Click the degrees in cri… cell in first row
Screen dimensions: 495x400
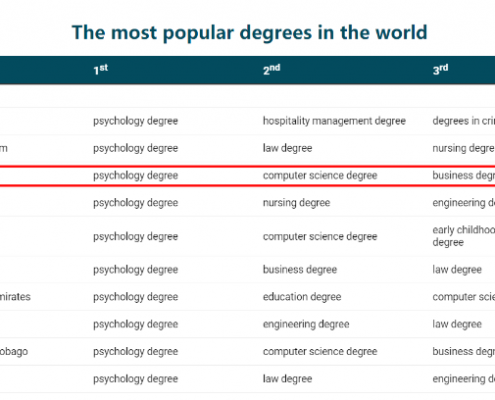[463, 121]
